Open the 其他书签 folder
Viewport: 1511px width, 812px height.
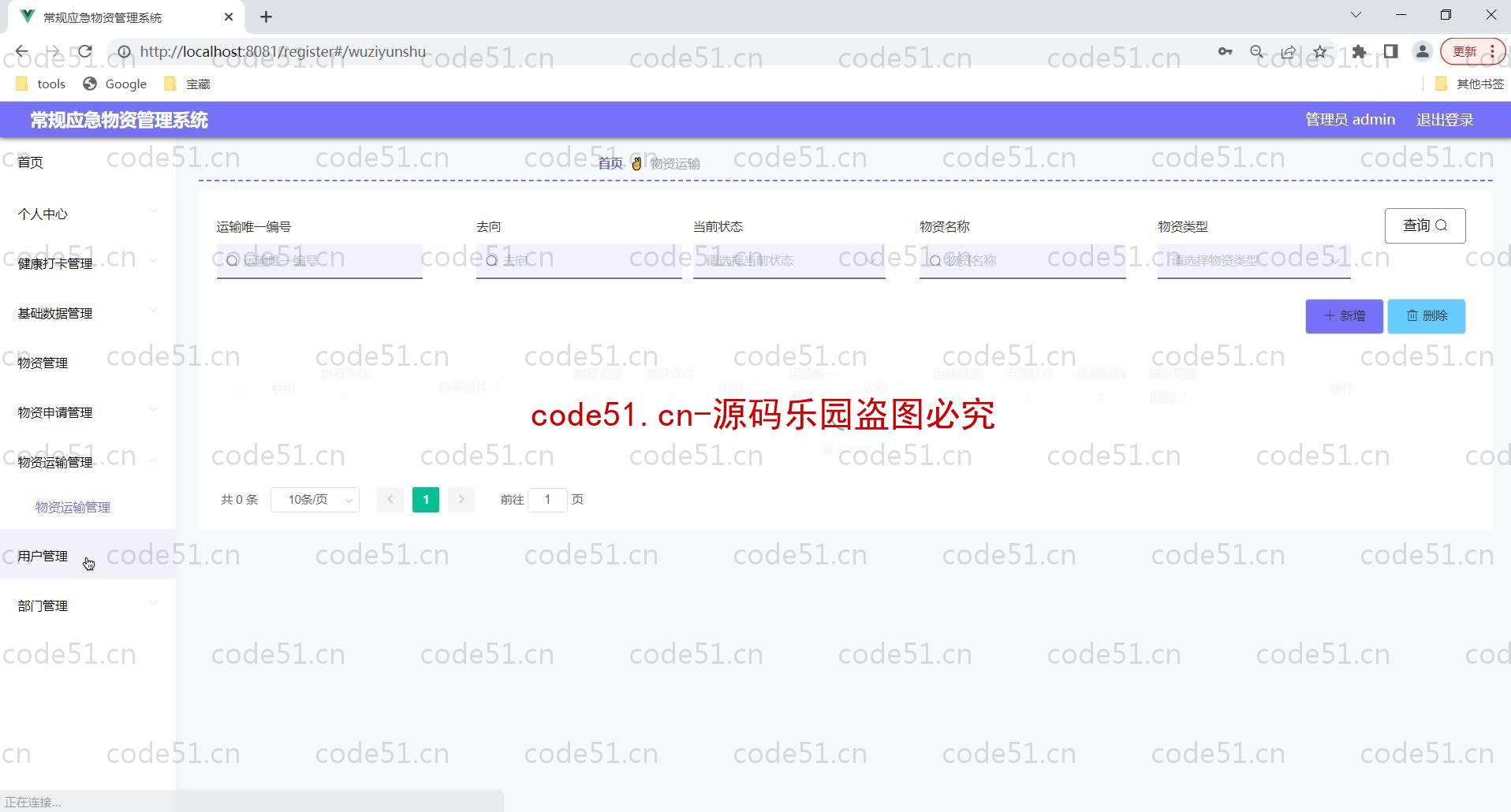(1470, 84)
